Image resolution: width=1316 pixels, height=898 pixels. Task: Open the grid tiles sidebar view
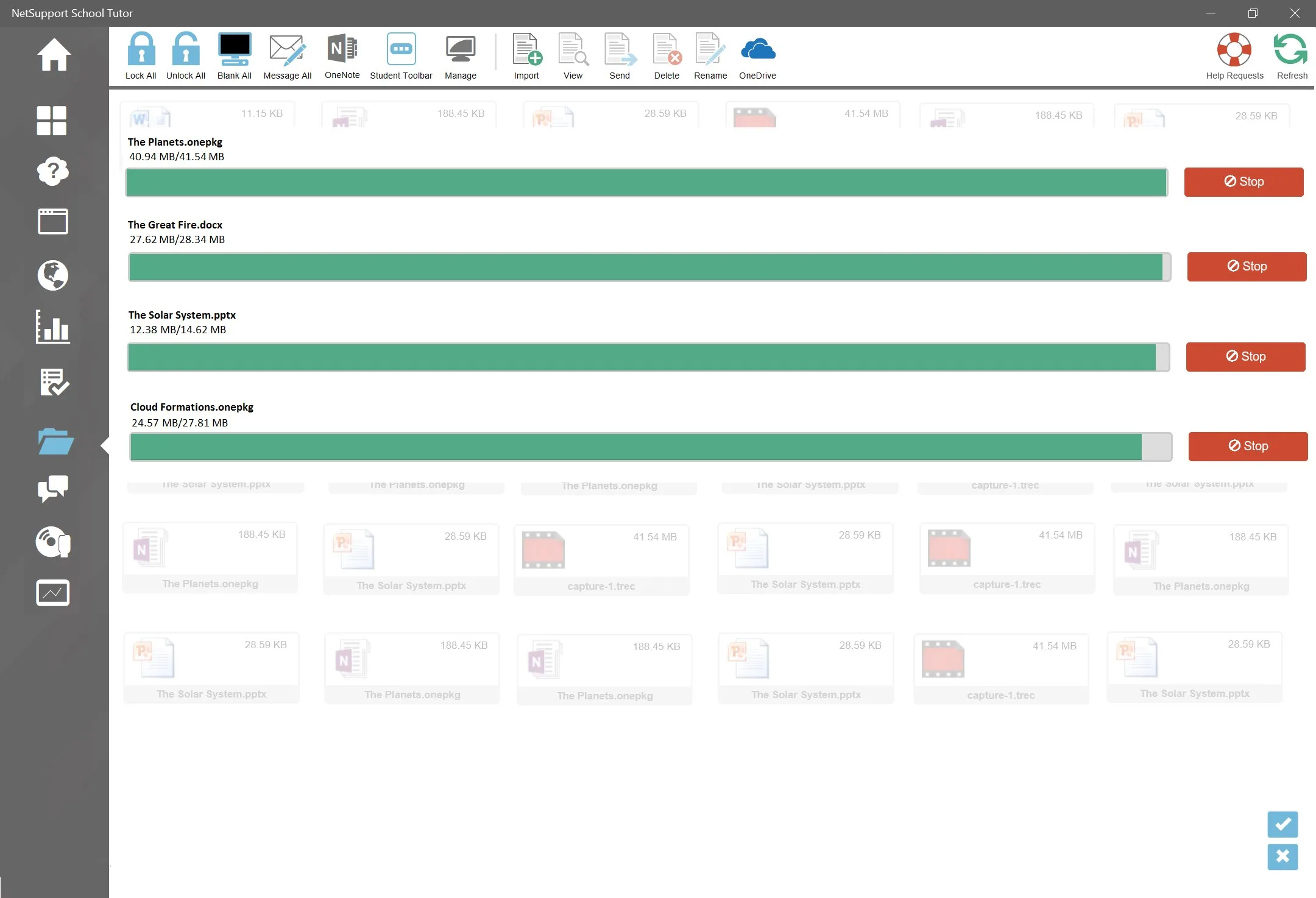pos(52,121)
